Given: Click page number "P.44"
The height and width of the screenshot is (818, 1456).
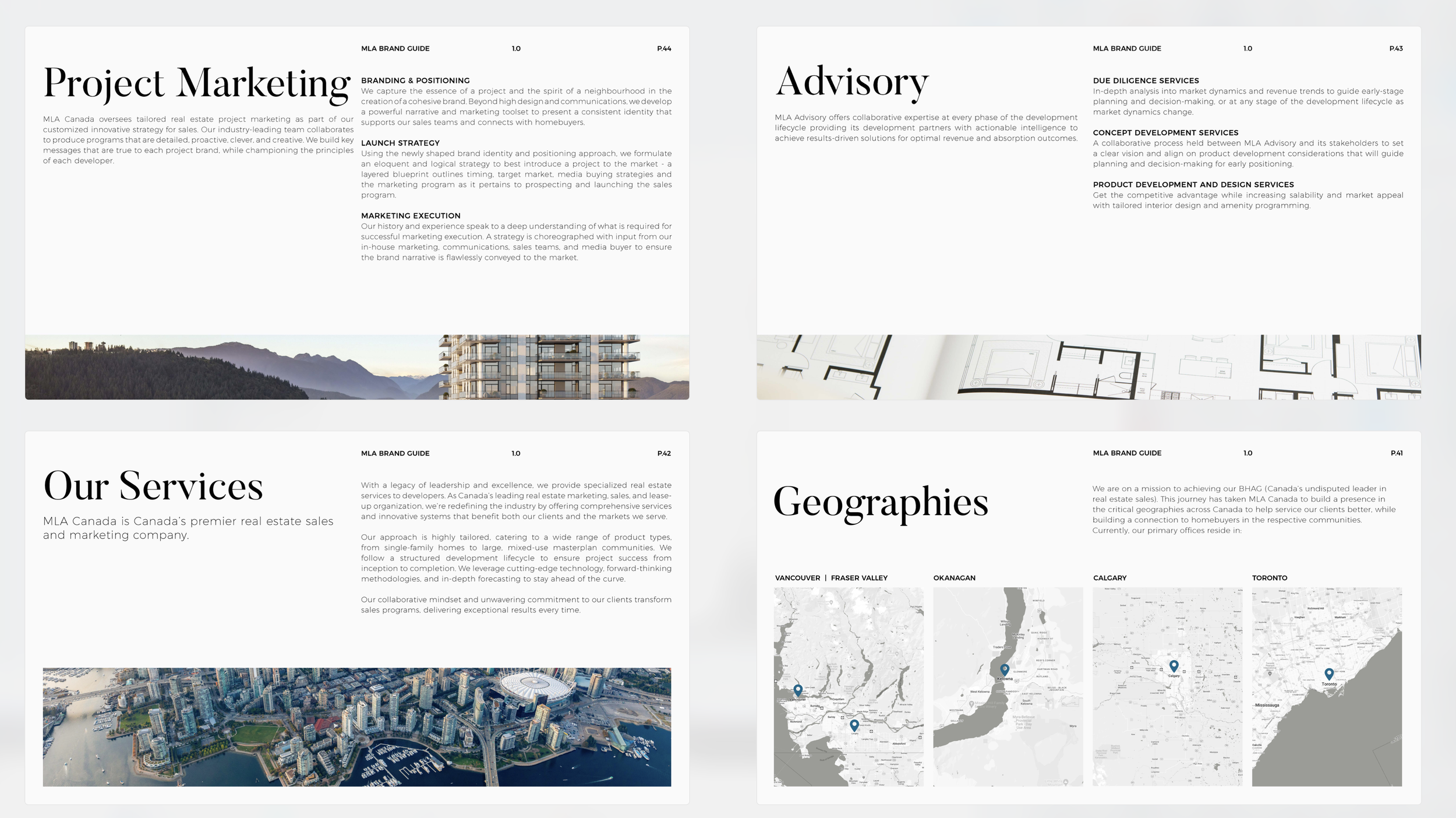Looking at the screenshot, I should click(x=664, y=48).
